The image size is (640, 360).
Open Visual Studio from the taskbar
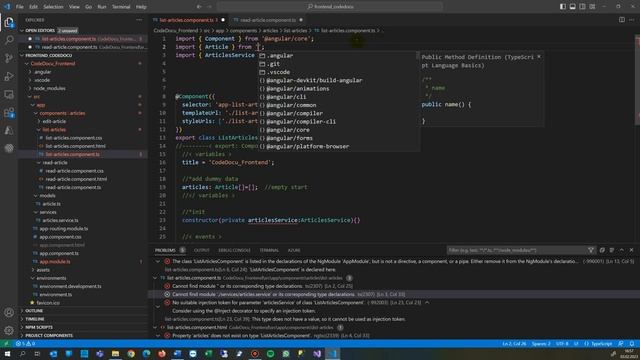[x=317, y=353]
